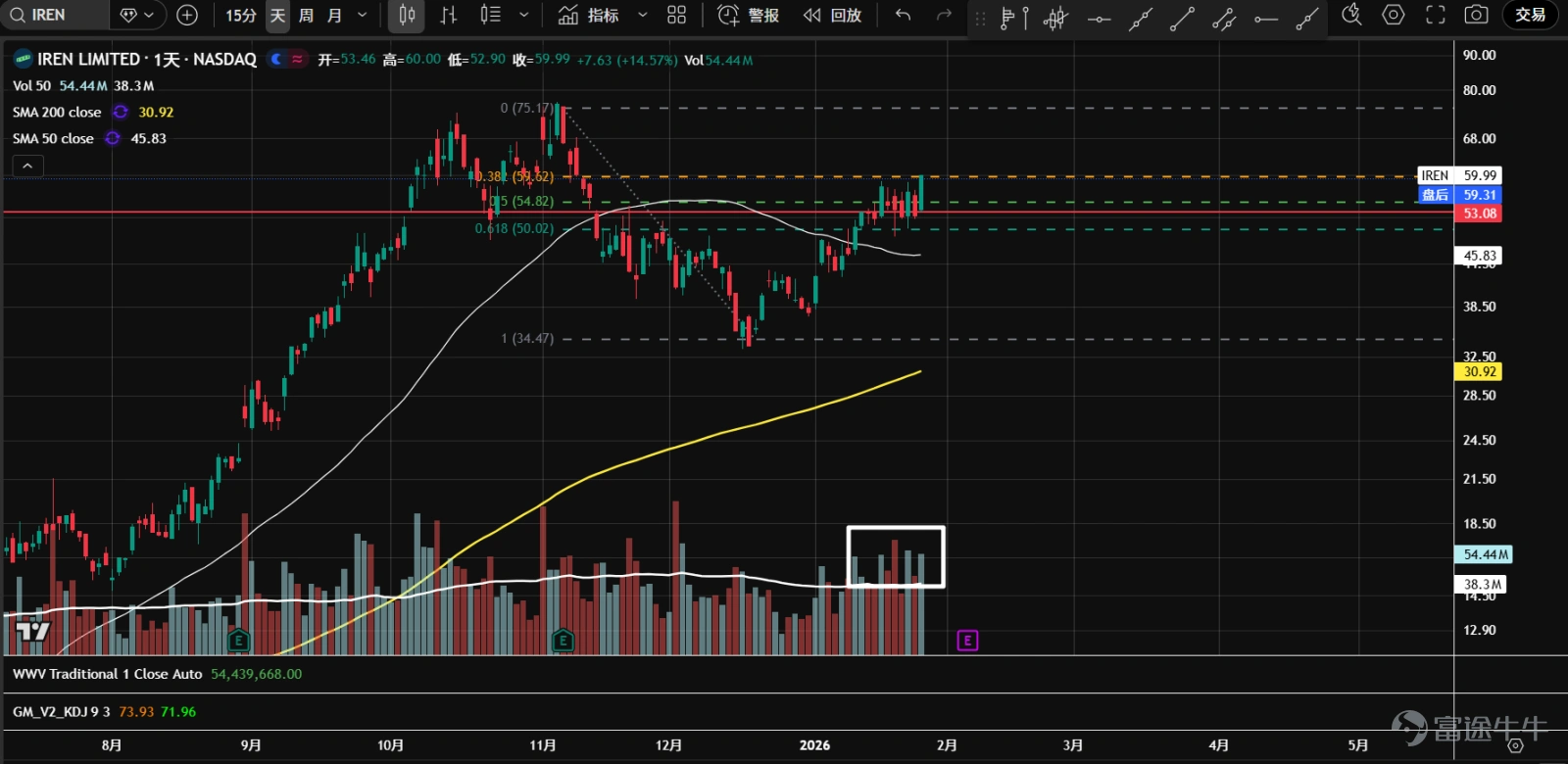
Task: Open time axis settings gear icon
Action: (x=1516, y=746)
